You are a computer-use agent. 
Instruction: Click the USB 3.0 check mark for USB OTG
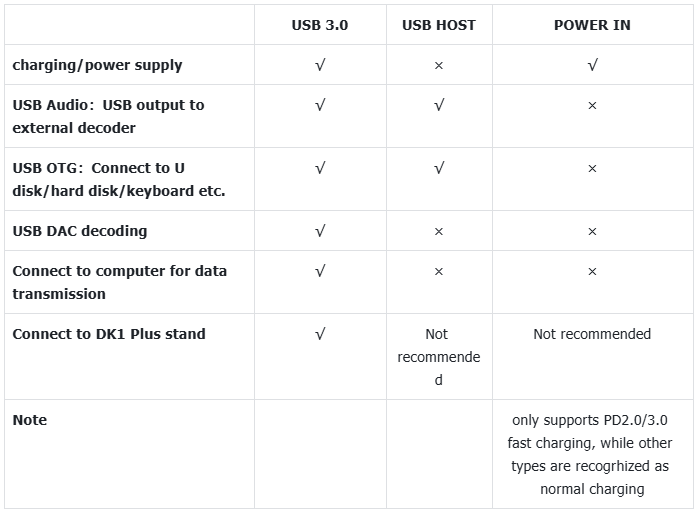click(320, 169)
